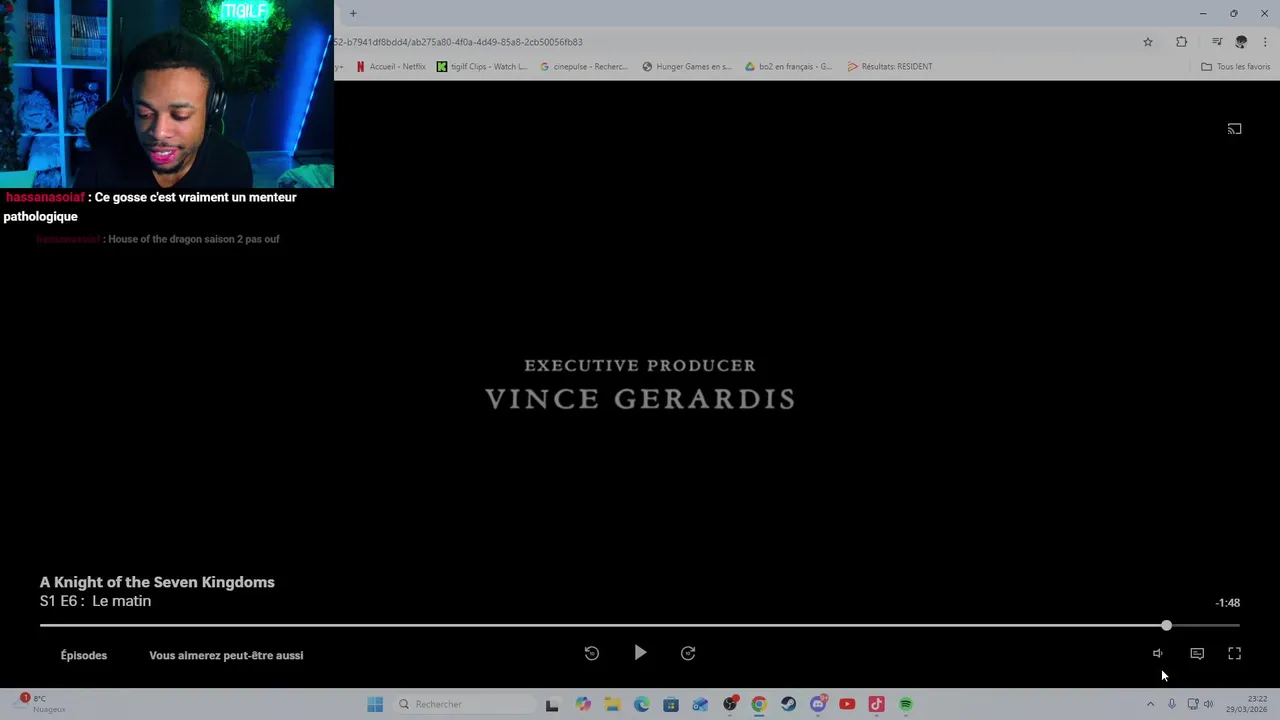Open Microsoft Store from the taskbar
This screenshot has width=1280, height=720.
click(671, 704)
